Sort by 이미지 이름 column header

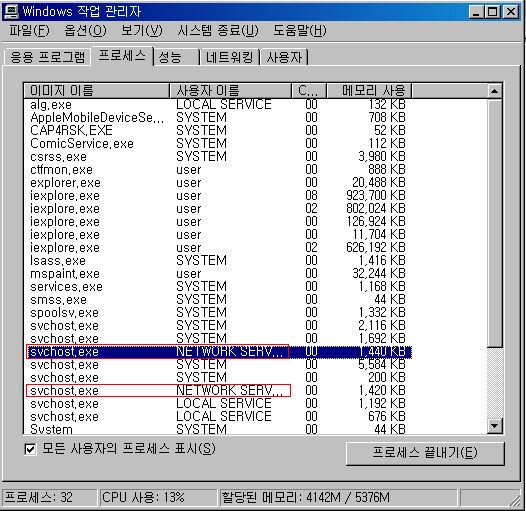pyautogui.click(x=97, y=91)
